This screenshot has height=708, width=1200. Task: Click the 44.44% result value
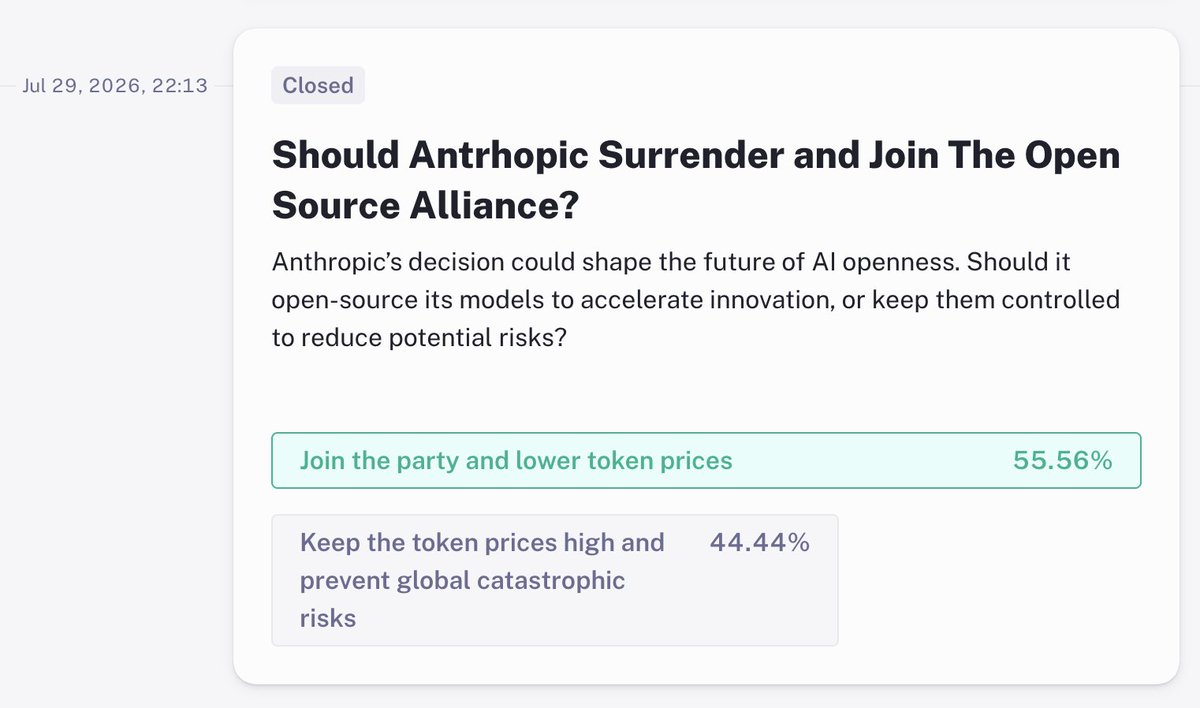point(759,542)
